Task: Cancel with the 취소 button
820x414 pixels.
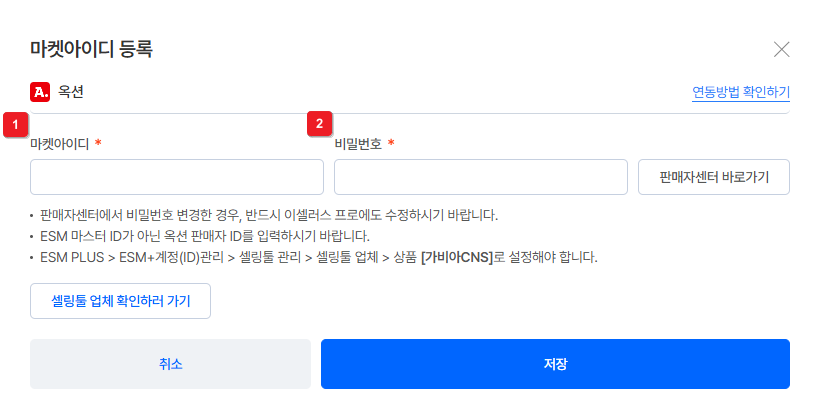Action: click(x=171, y=364)
